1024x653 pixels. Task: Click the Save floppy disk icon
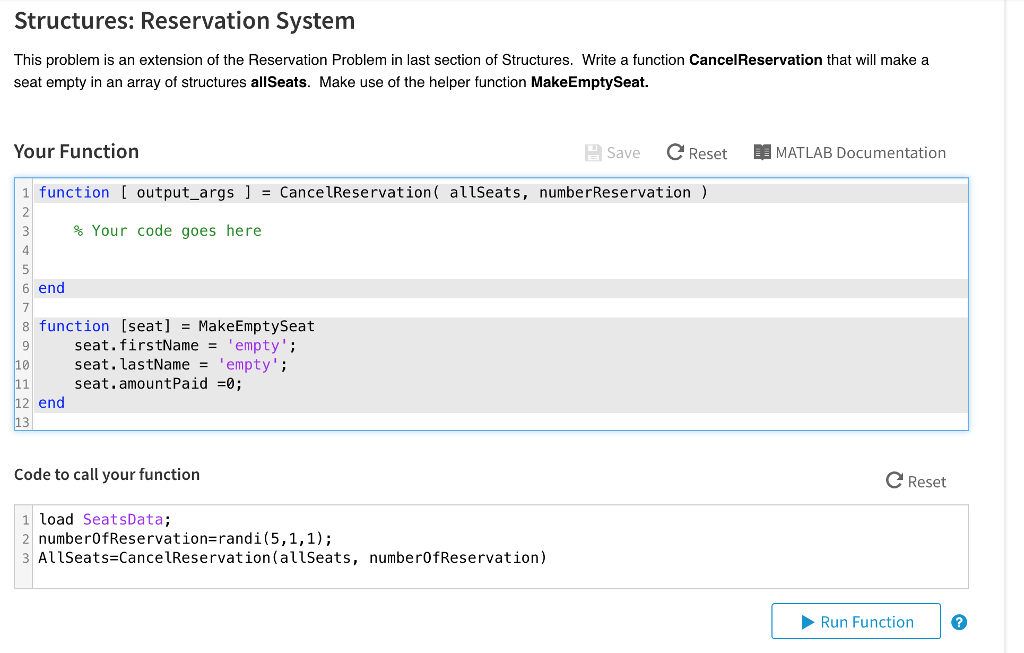point(593,153)
